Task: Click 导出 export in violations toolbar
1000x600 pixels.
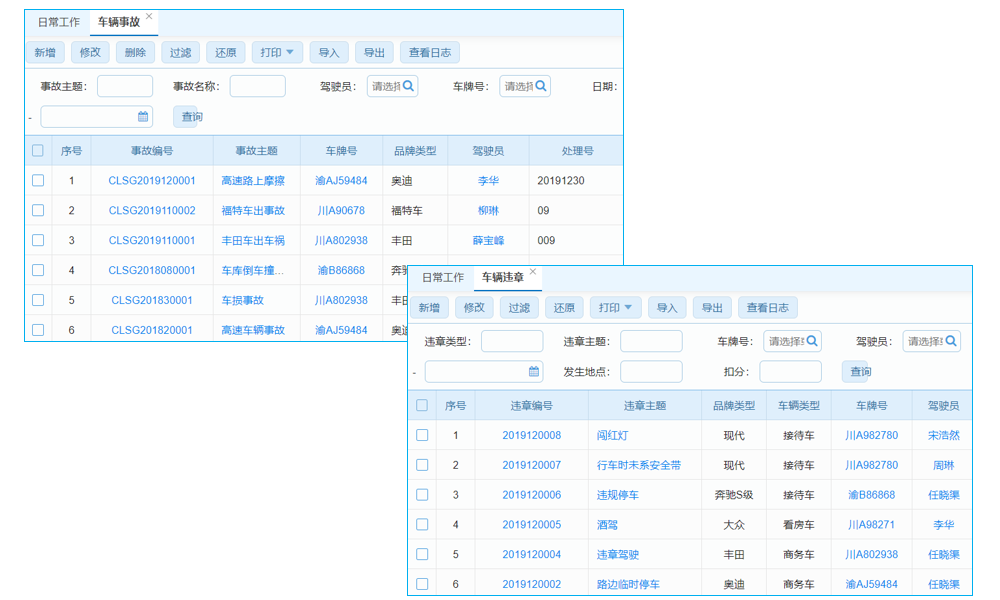Action: (x=712, y=307)
